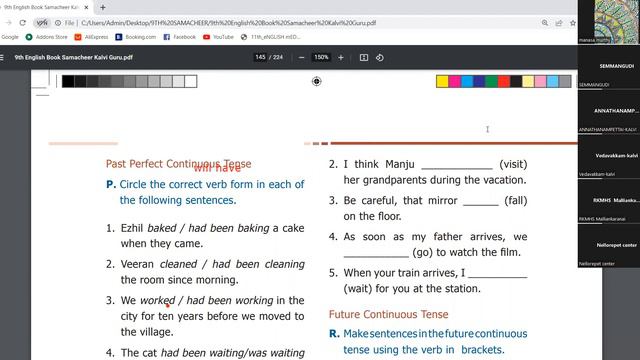The image size is (640, 360).
Task: Zoom in the PDF with plus button
Action: (341, 58)
